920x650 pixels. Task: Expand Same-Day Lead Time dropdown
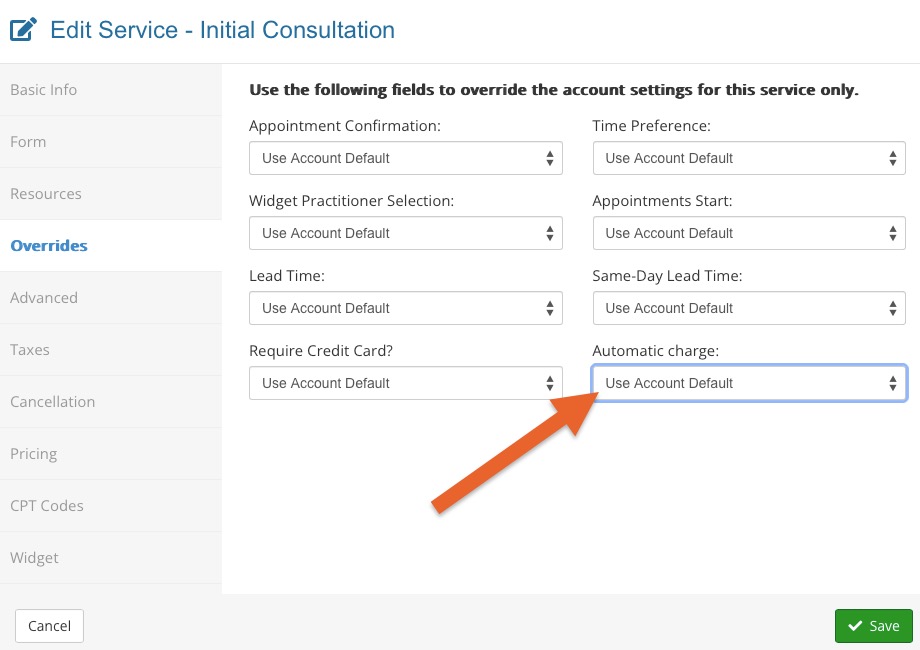749,308
